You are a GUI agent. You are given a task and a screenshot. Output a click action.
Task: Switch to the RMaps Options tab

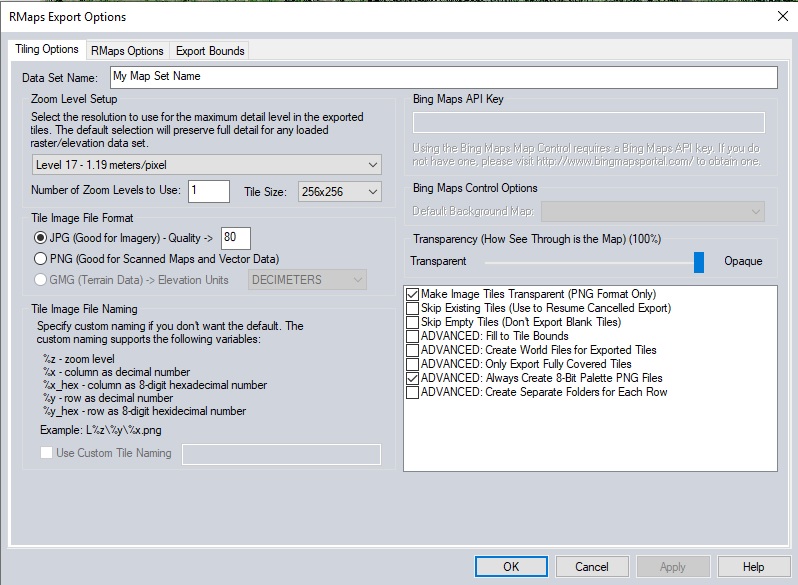click(x=127, y=51)
